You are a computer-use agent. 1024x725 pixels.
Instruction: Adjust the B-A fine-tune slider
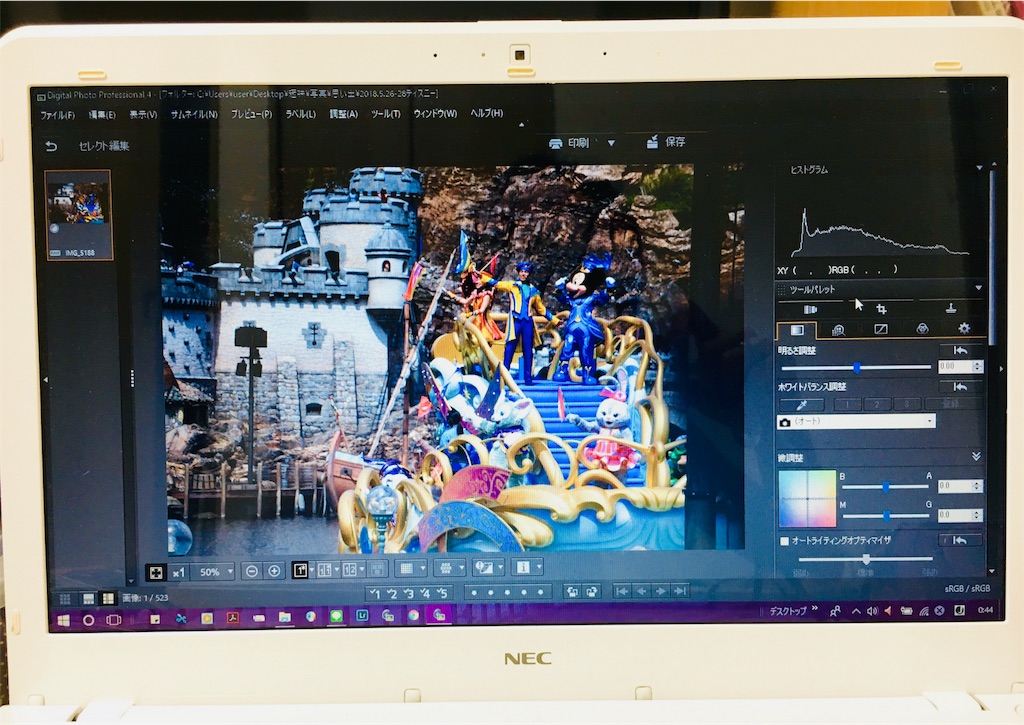(x=886, y=487)
